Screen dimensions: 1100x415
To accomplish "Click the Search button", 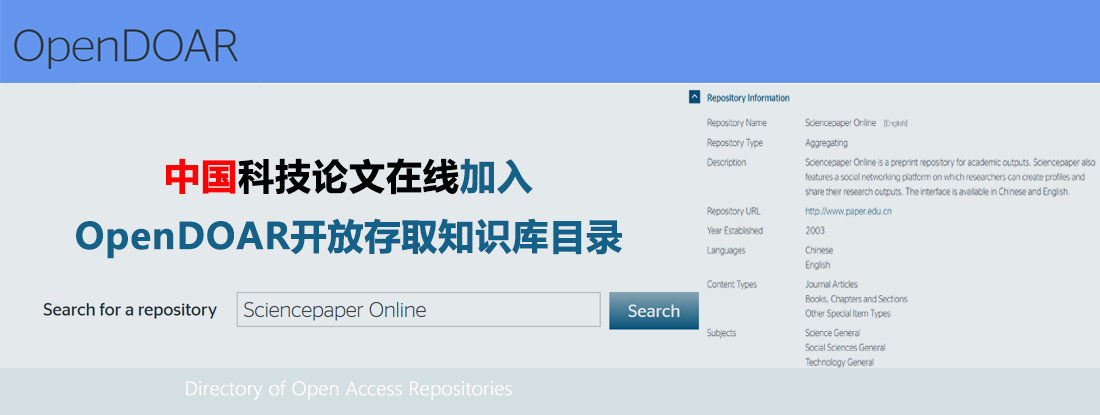I will (653, 311).
